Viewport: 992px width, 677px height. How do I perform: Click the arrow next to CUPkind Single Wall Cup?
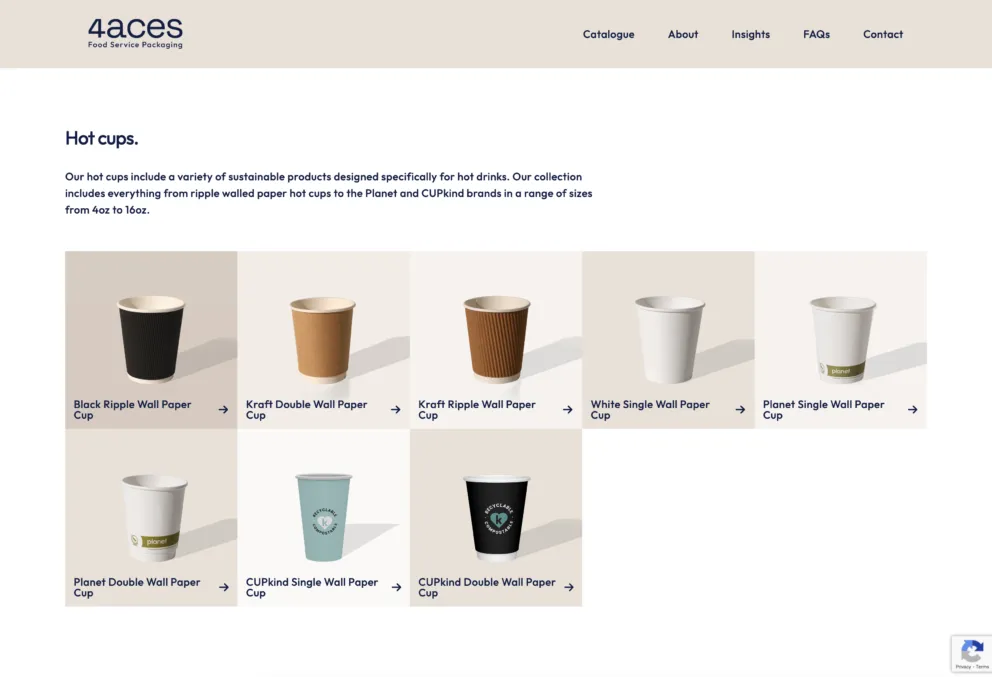pyautogui.click(x=396, y=587)
